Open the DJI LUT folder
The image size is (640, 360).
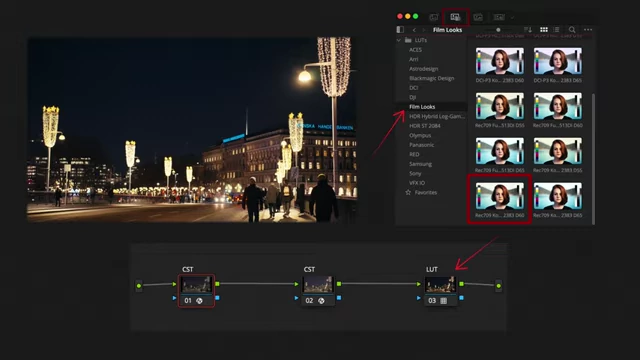pyautogui.click(x=413, y=97)
